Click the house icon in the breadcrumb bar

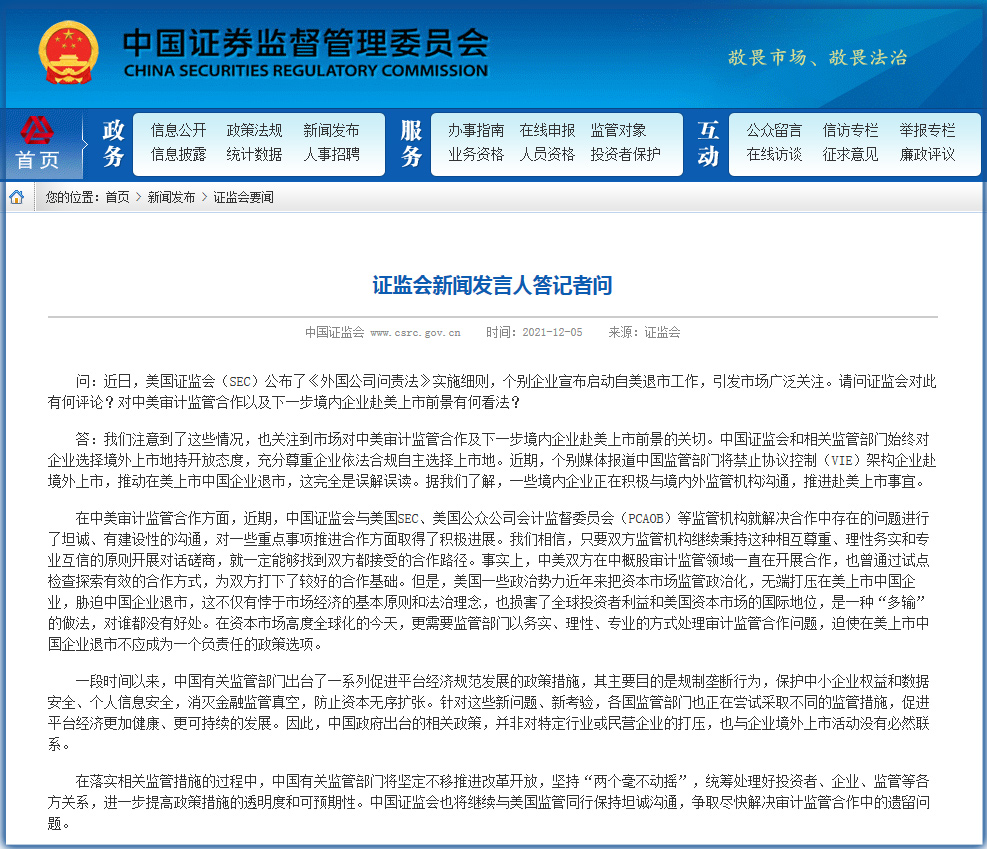point(16,197)
